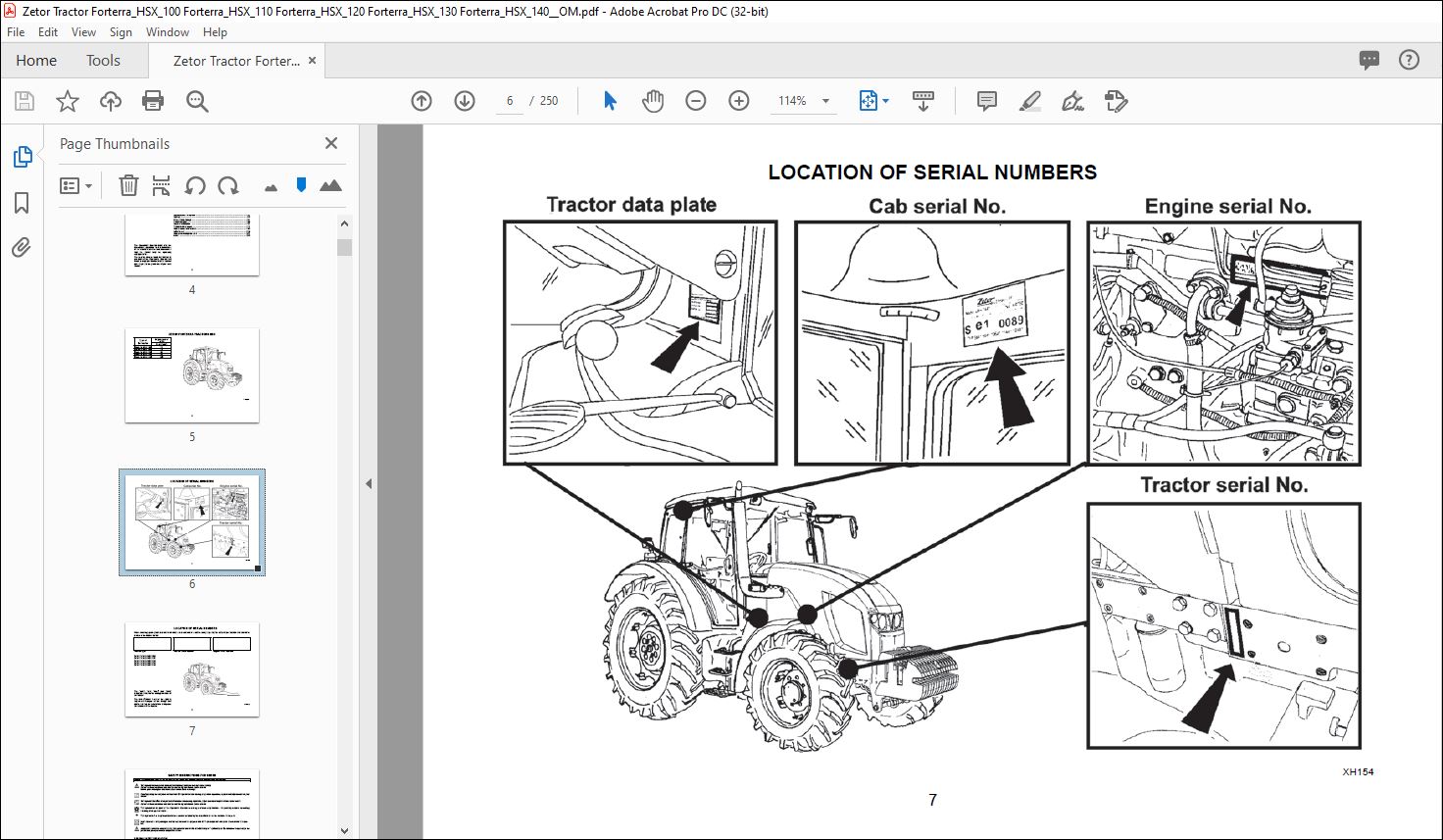Open the Sign menu

[x=121, y=32]
